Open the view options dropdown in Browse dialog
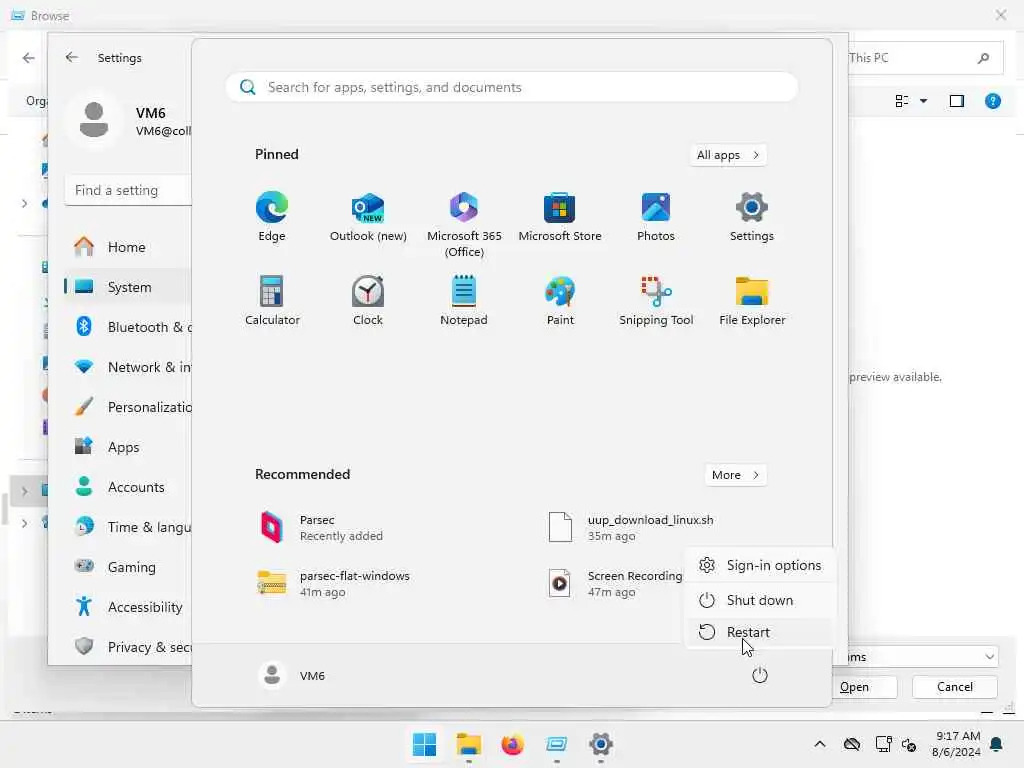 point(923,101)
